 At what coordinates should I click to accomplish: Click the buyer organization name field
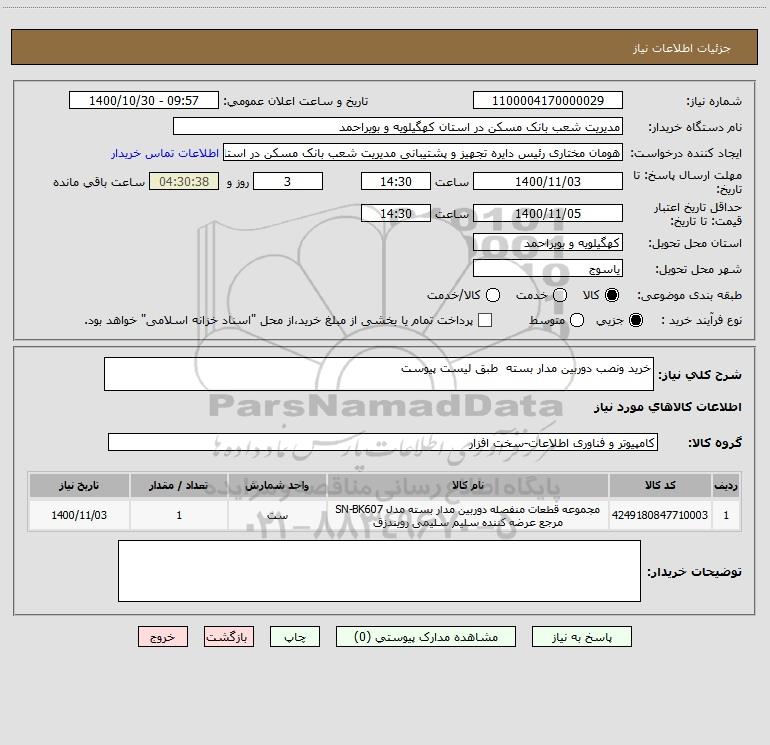(x=398, y=126)
